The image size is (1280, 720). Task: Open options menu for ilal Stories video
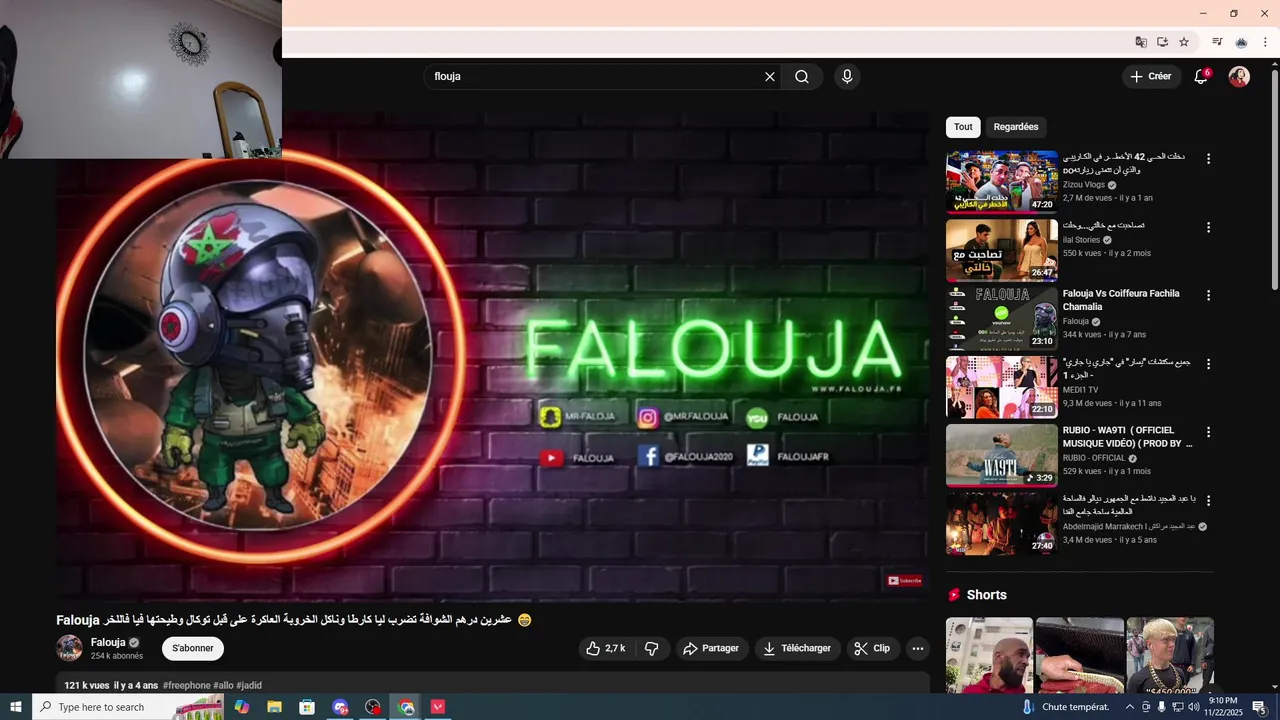click(x=1208, y=227)
